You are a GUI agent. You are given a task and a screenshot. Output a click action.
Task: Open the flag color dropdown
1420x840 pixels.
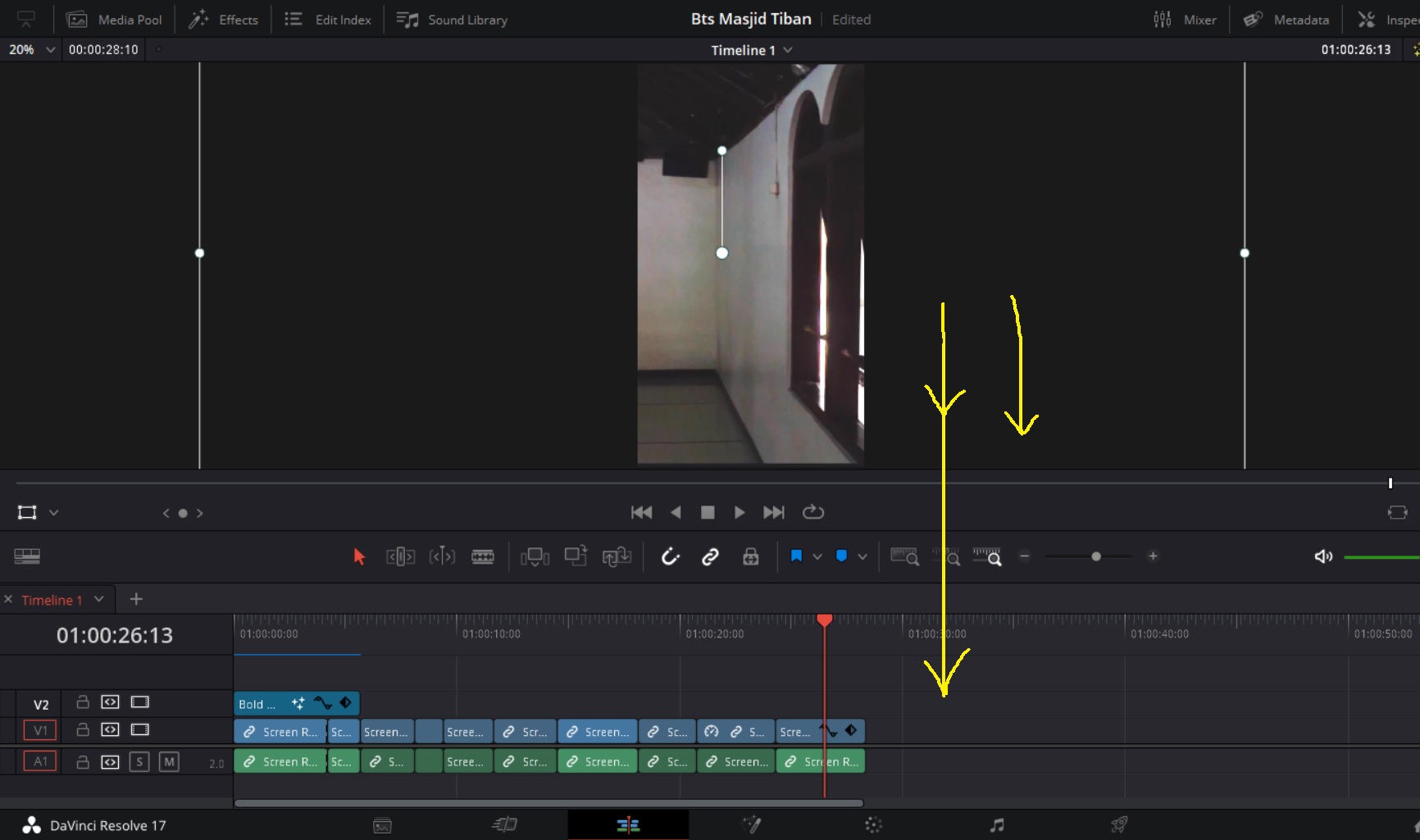817,556
